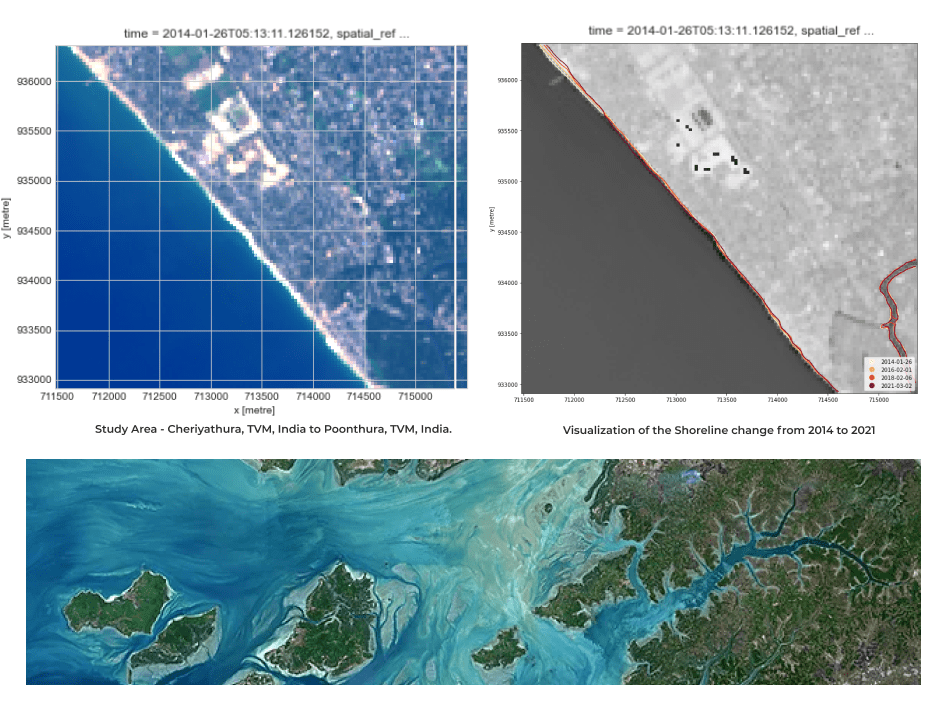Select the 2021-03-02 dark red legend entry
Screen dimensions: 947x707
pos(873,385)
